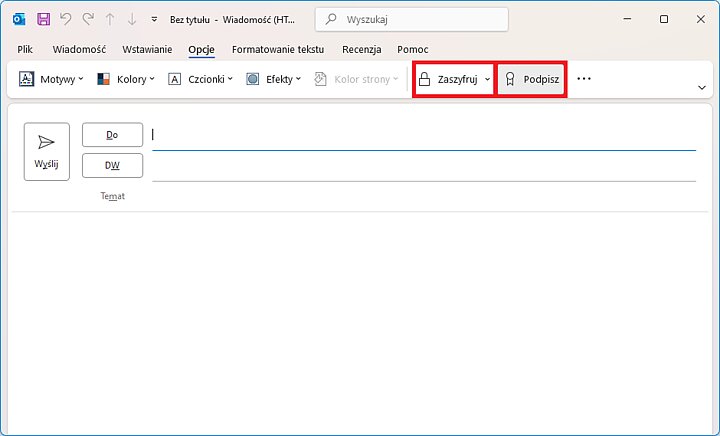Click the Undo arrow in title bar
This screenshot has height=436, width=720.
(x=66, y=19)
